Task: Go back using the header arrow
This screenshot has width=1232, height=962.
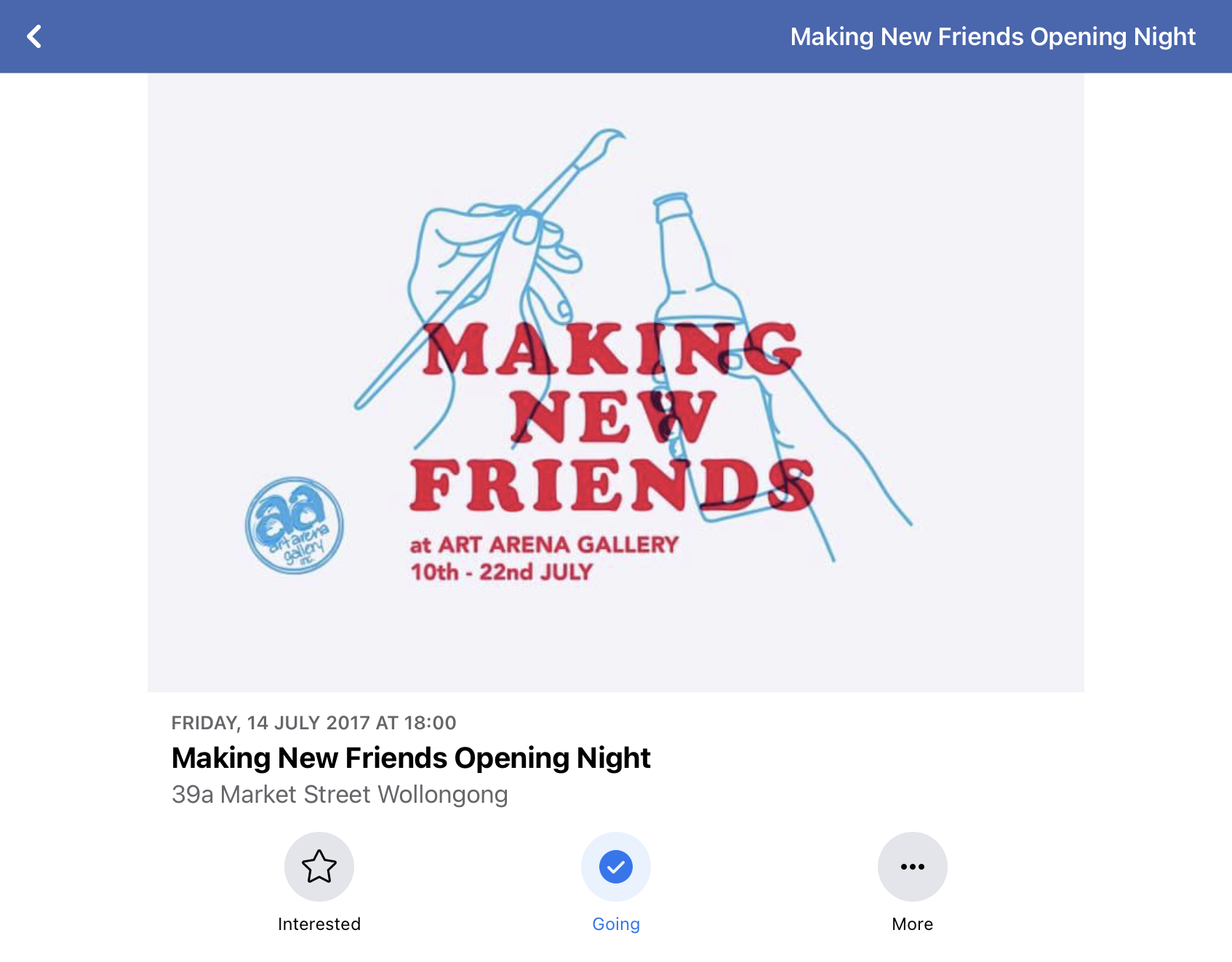Action: tap(33, 36)
